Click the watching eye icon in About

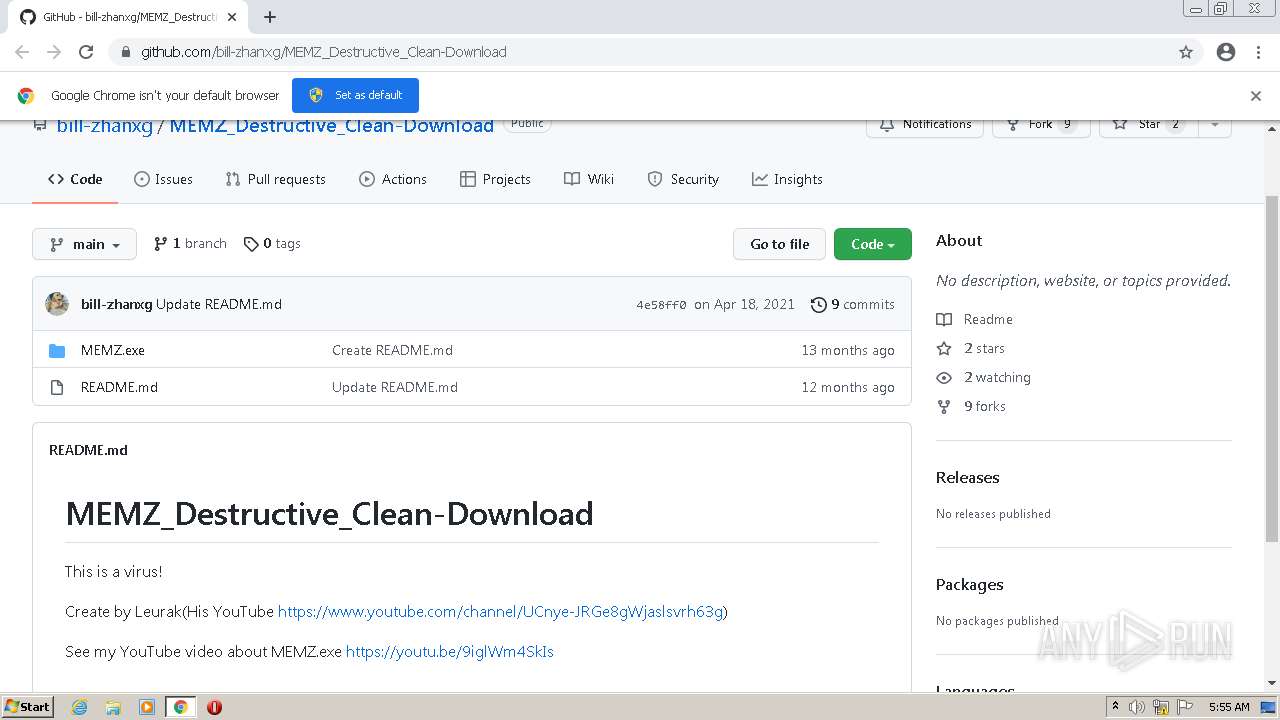click(x=944, y=378)
